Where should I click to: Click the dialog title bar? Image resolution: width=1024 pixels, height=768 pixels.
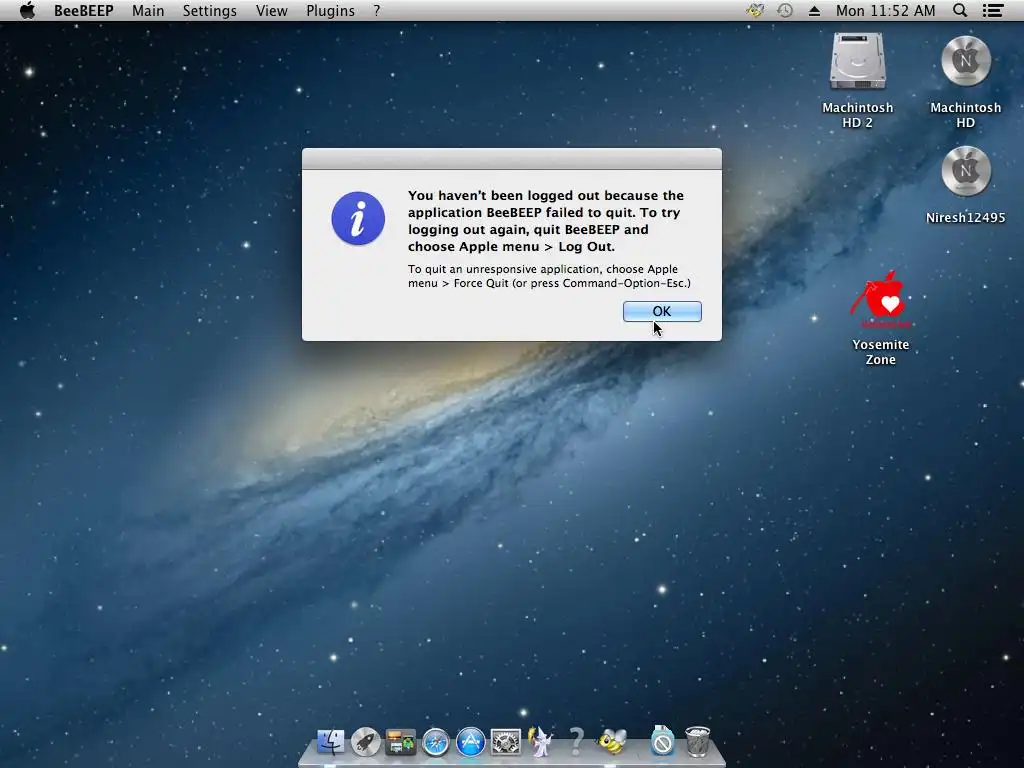point(512,159)
